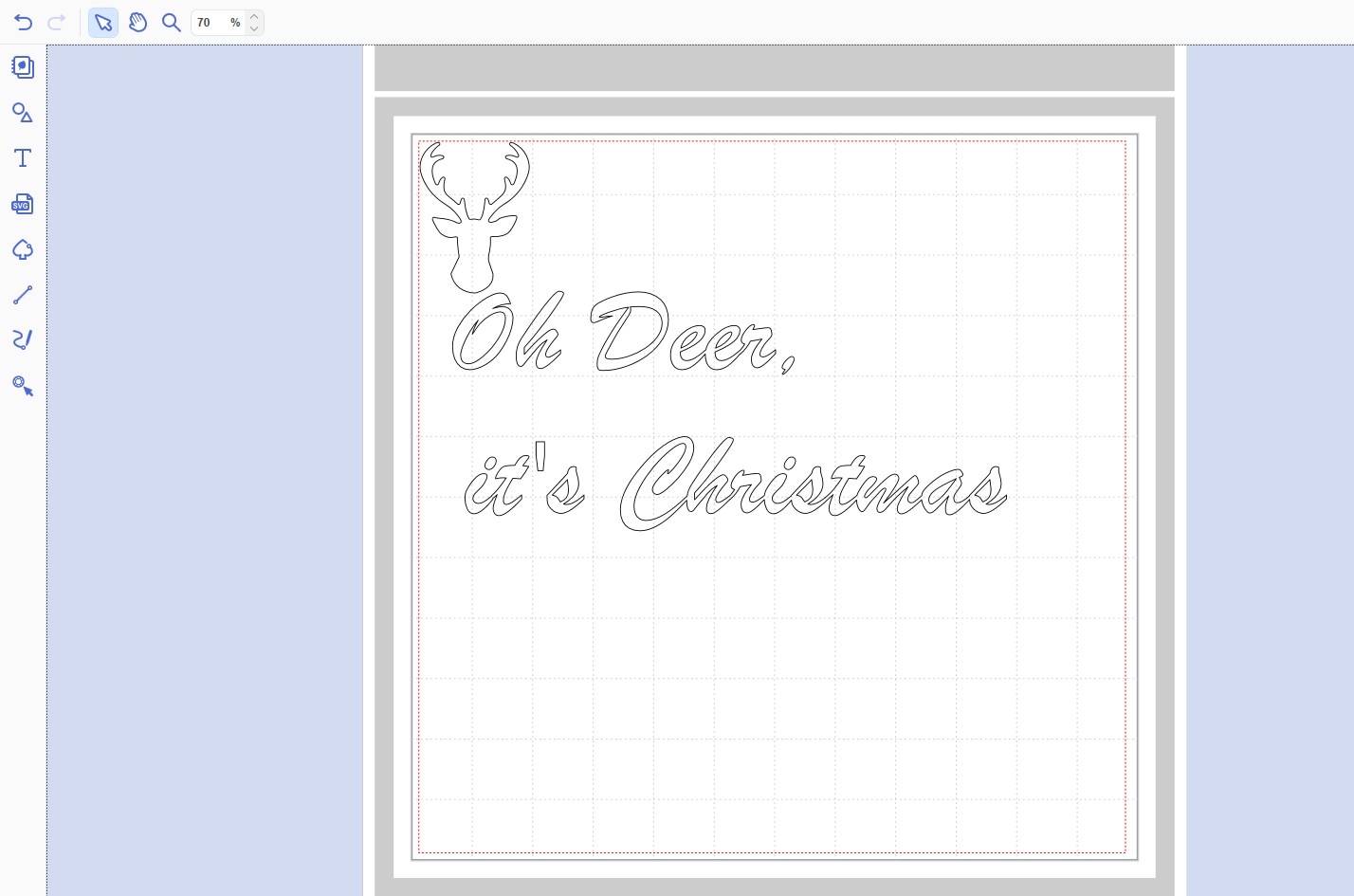Select the magnifier zoom tool
Screen dimensions: 1354x896
point(171,23)
